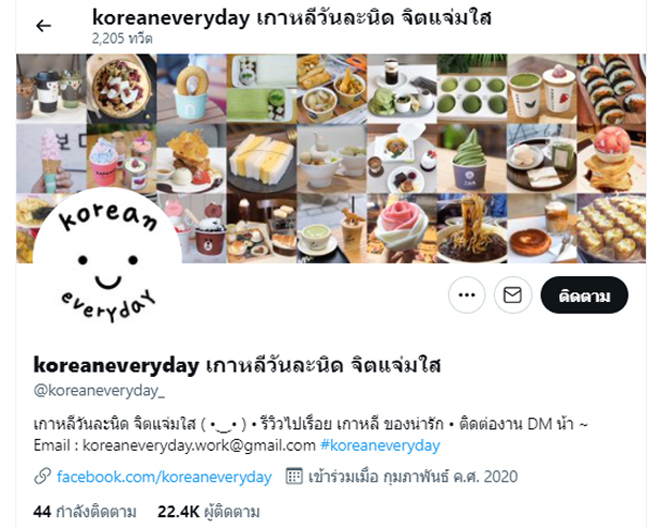Screen dimensions: 660x529
Task: Open facebook.com/koreaneveryday link
Action: point(164,477)
